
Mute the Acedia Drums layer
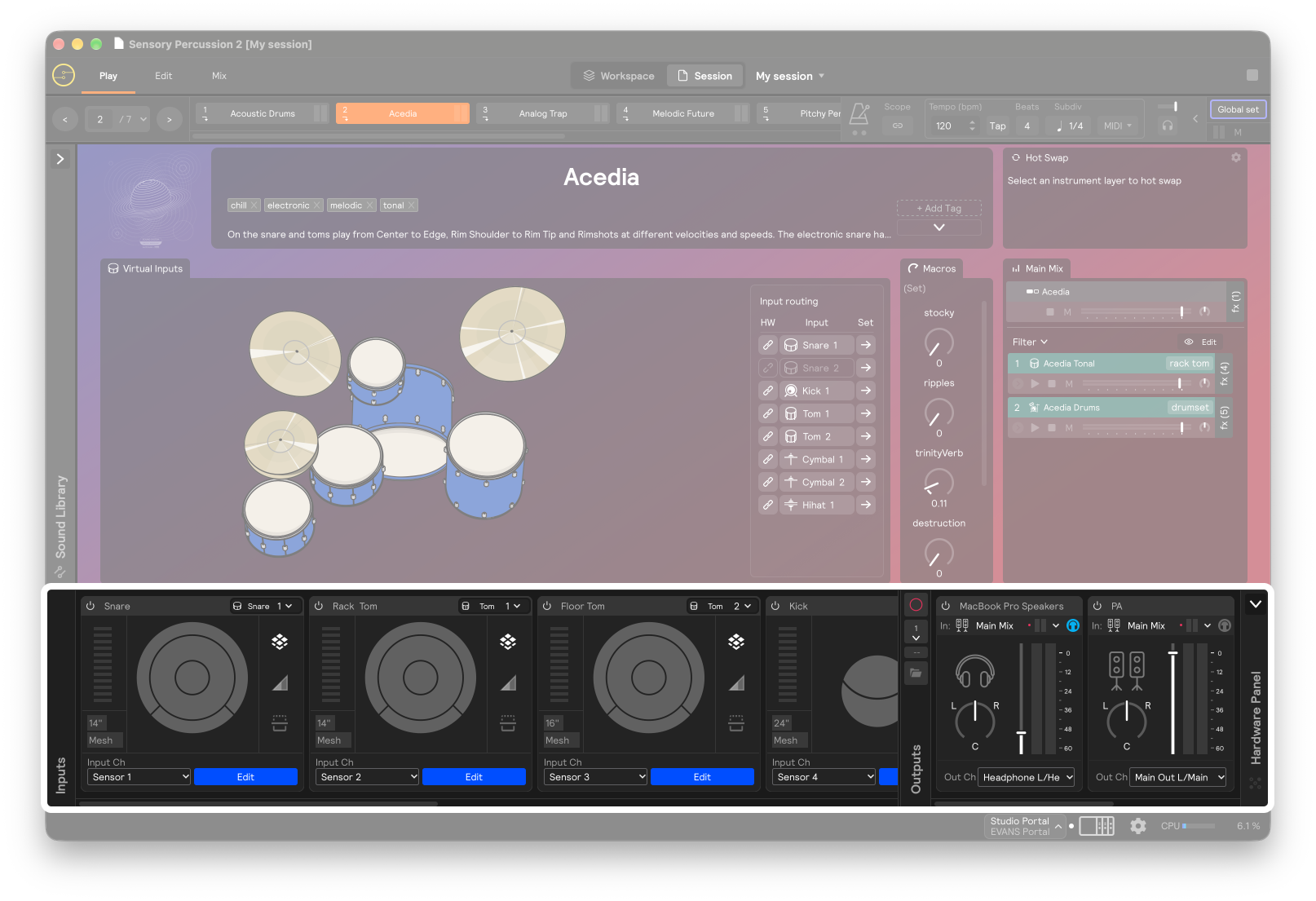click(x=1069, y=427)
